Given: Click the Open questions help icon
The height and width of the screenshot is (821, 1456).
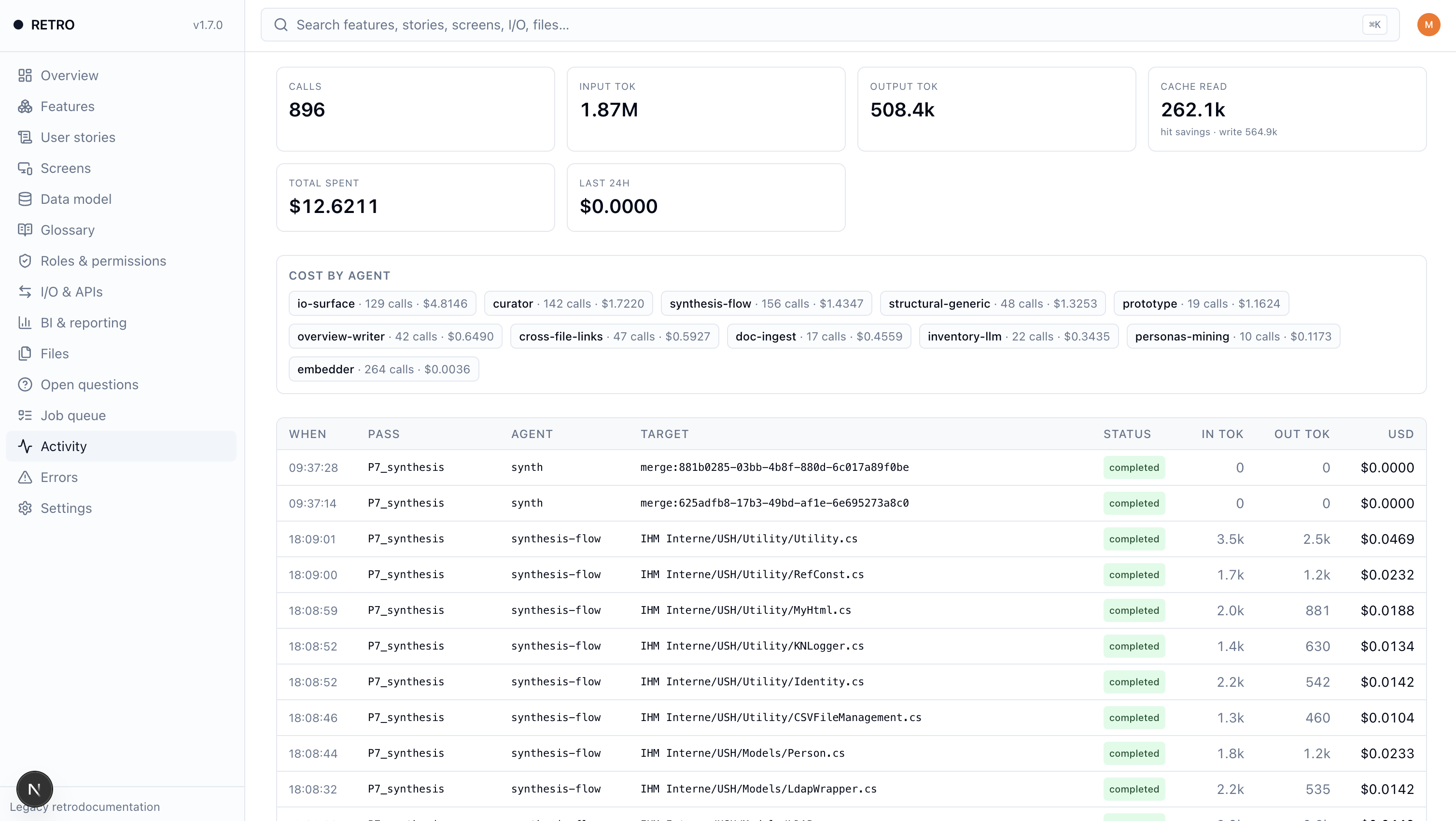Looking at the screenshot, I should pyautogui.click(x=25, y=384).
